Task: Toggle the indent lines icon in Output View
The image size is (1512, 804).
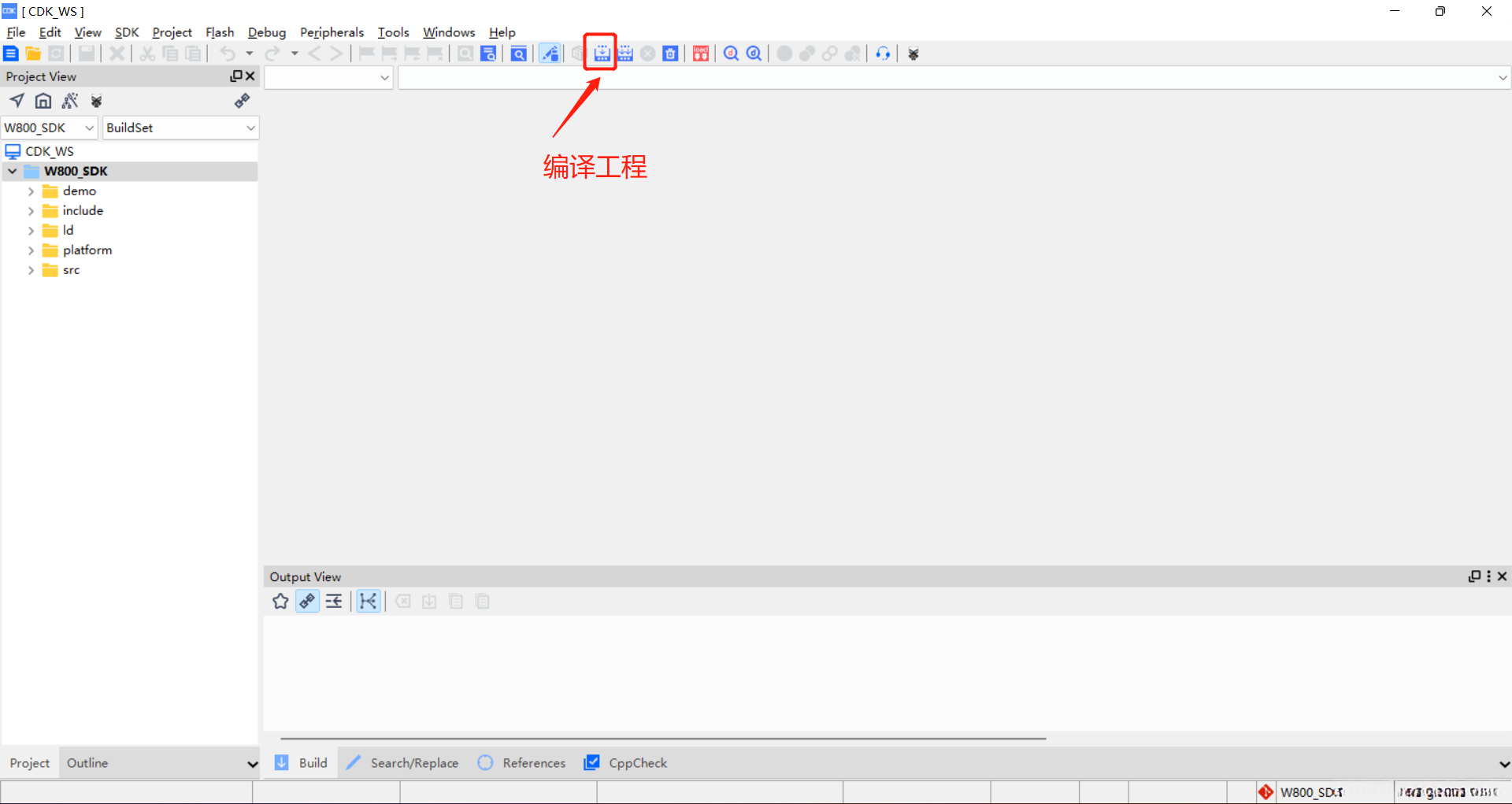Action: point(334,602)
